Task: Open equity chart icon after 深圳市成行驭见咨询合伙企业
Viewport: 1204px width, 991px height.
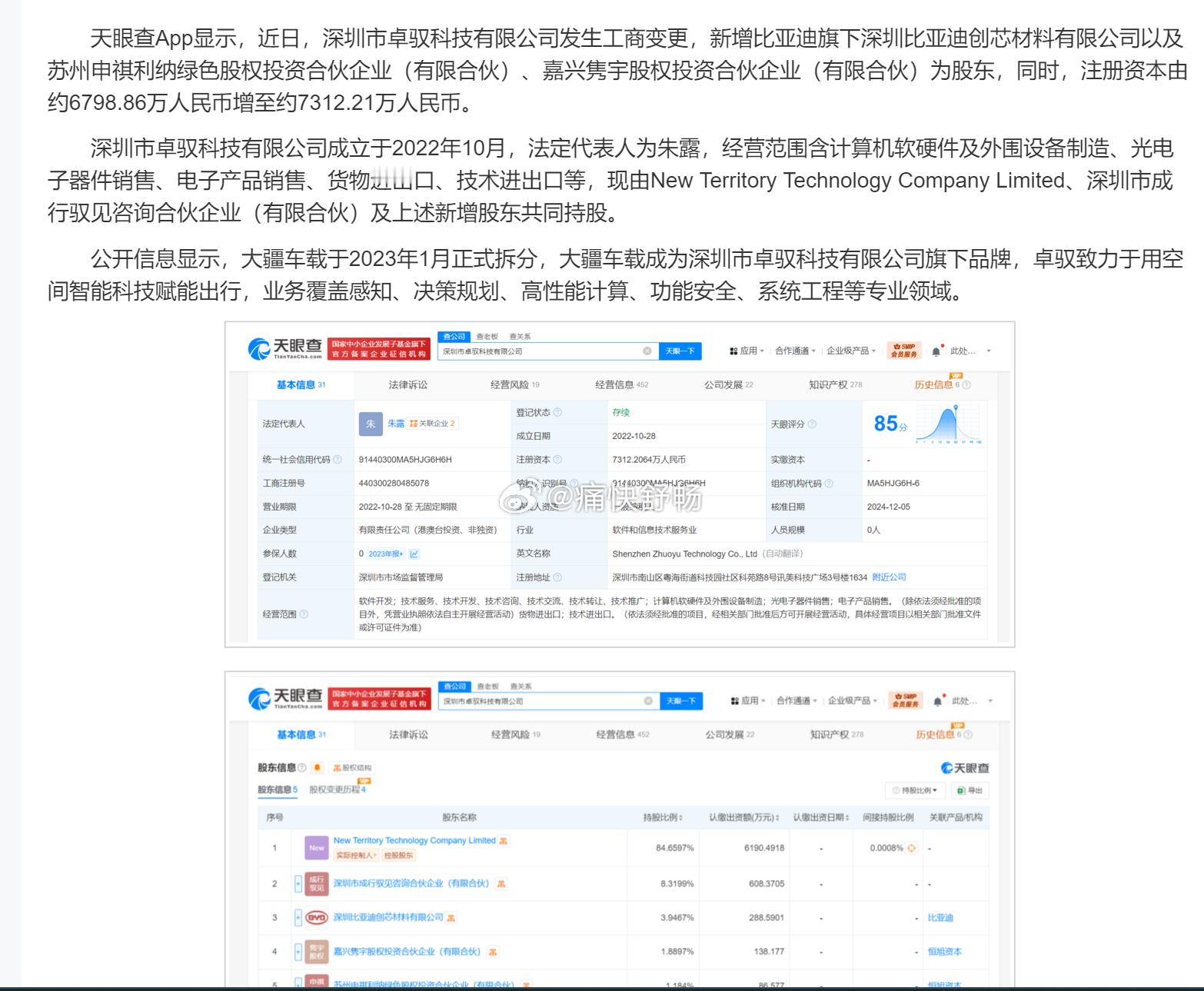Action: coord(501,884)
